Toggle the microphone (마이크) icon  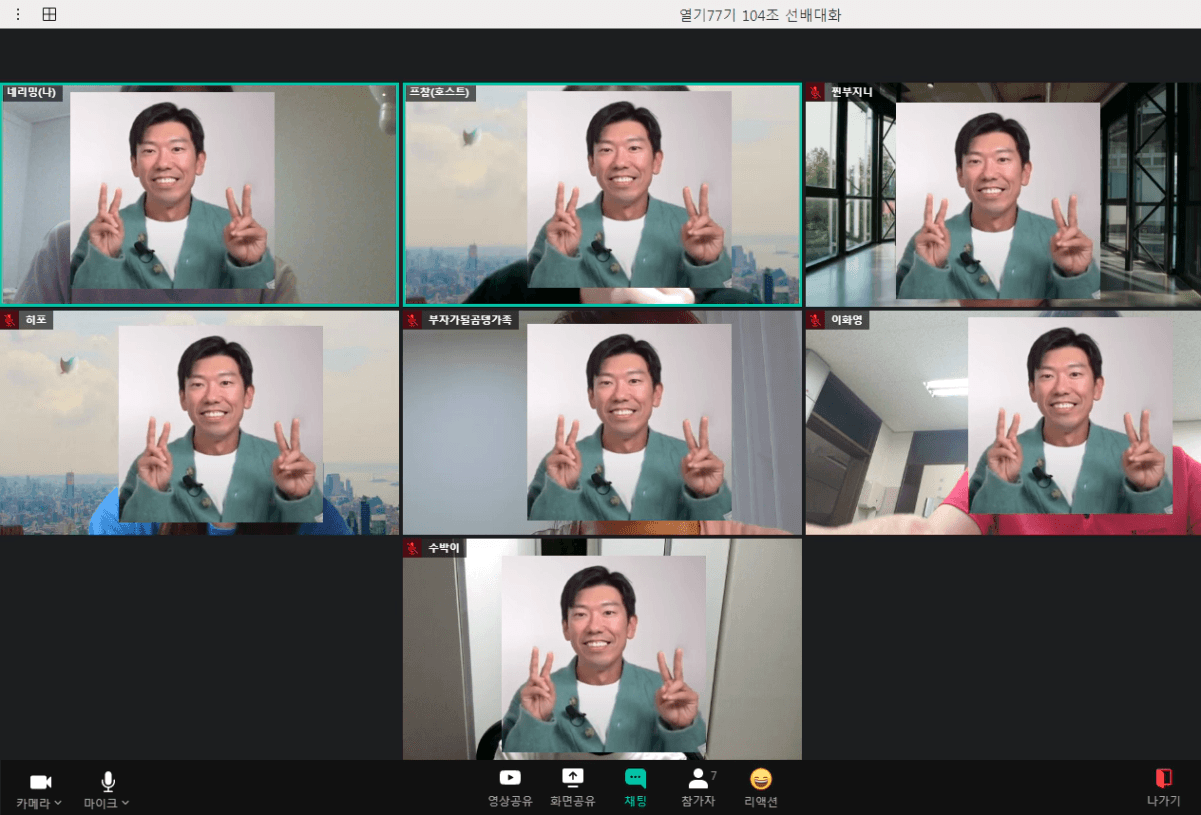click(x=107, y=781)
